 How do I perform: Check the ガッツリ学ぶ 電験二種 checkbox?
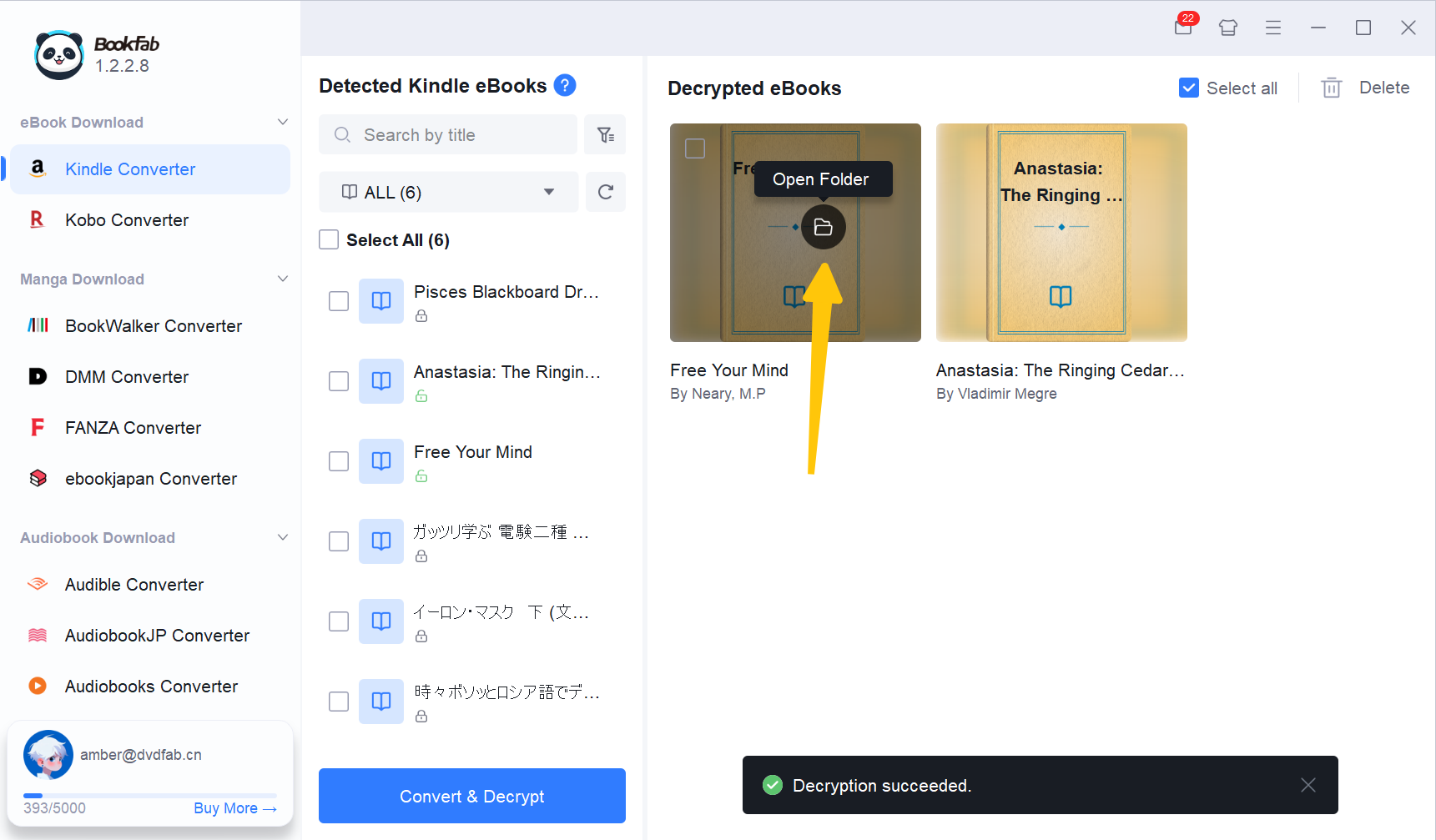pyautogui.click(x=339, y=541)
